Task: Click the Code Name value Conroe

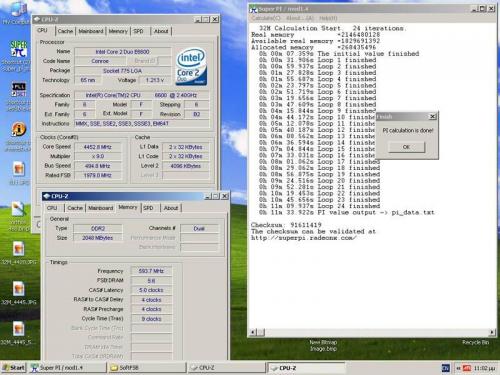Action: point(100,61)
